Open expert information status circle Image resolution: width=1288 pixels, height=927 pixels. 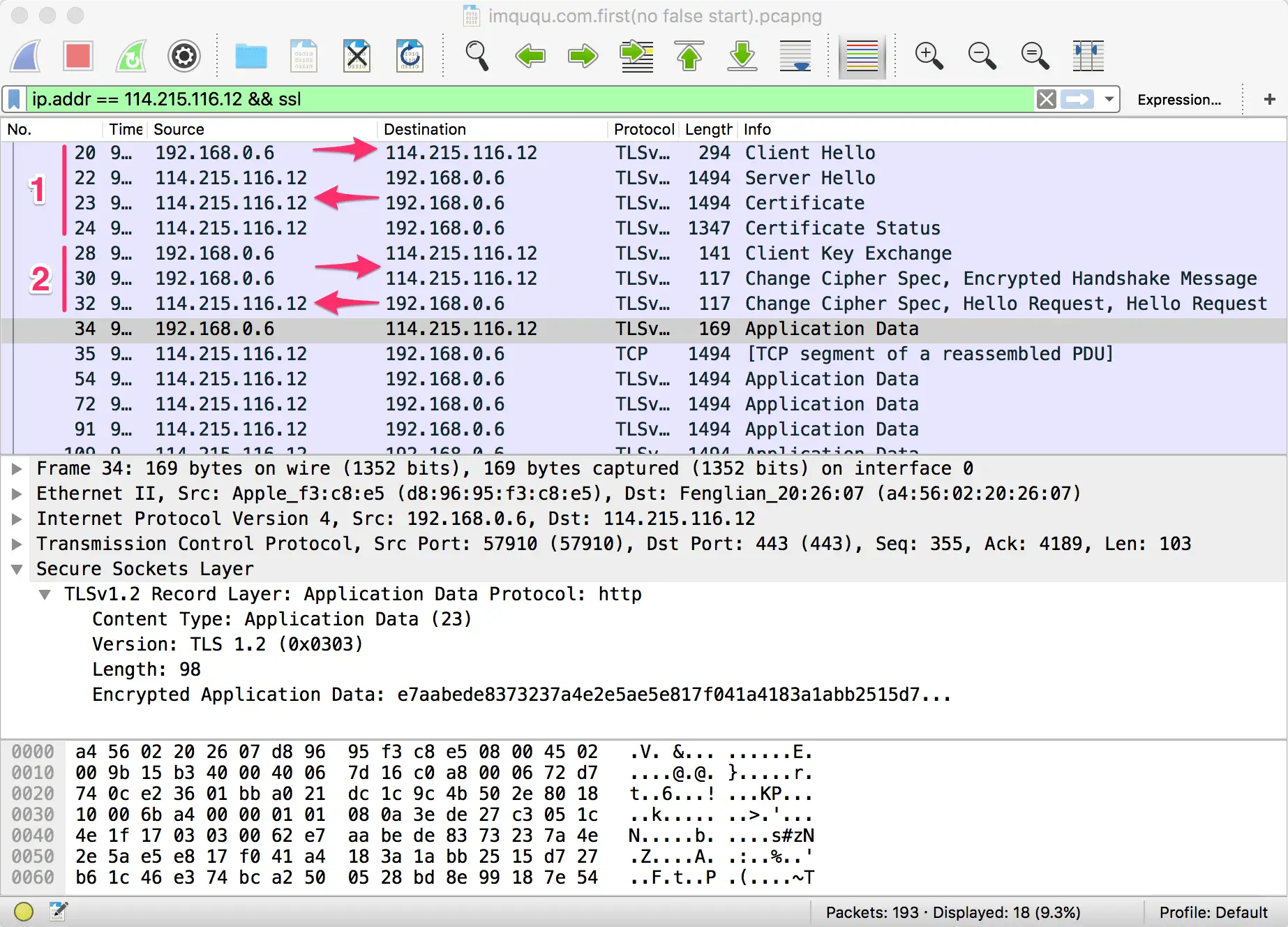tap(24, 911)
